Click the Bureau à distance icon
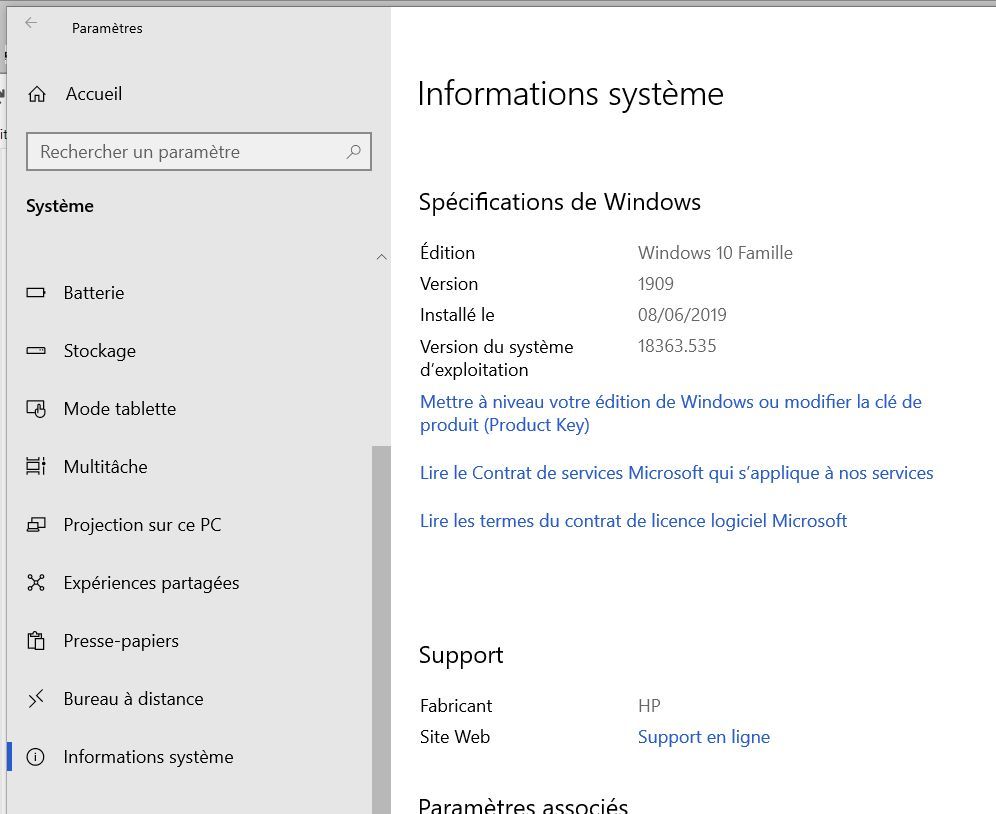 click(36, 699)
